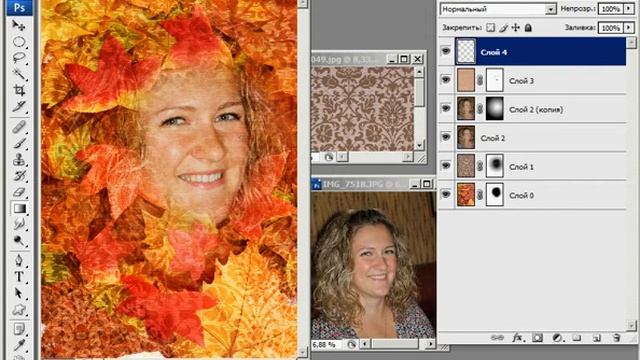Select the Slice tool below Crop

pos(19,106)
